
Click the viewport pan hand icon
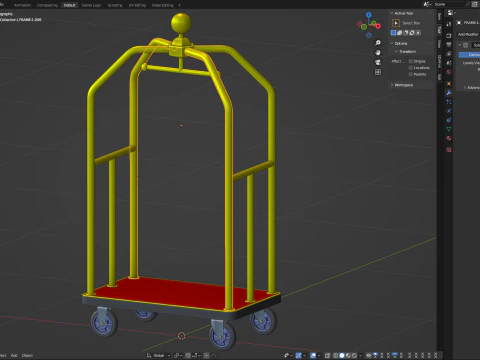[x=378, y=52]
